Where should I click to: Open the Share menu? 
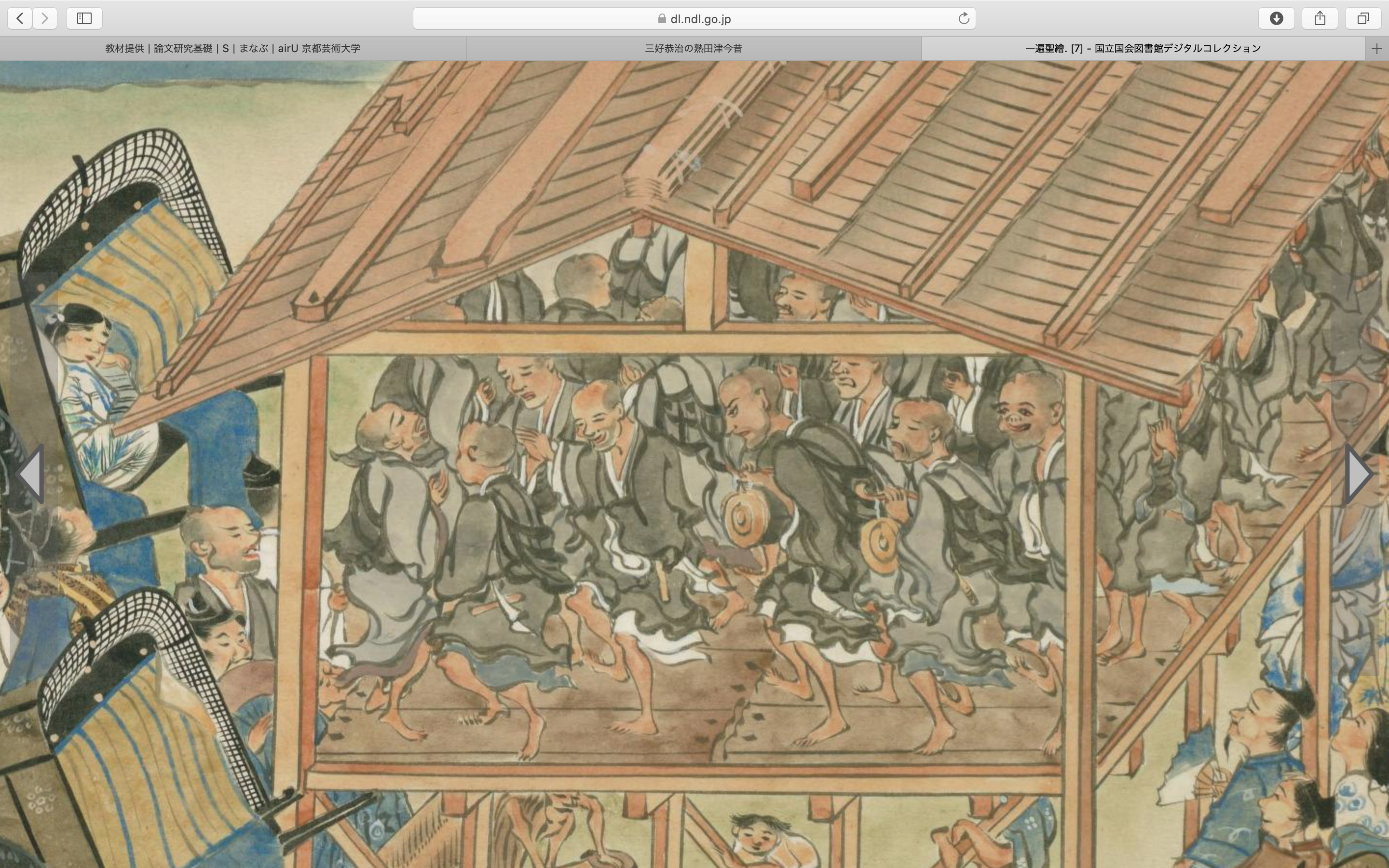[x=1320, y=18]
